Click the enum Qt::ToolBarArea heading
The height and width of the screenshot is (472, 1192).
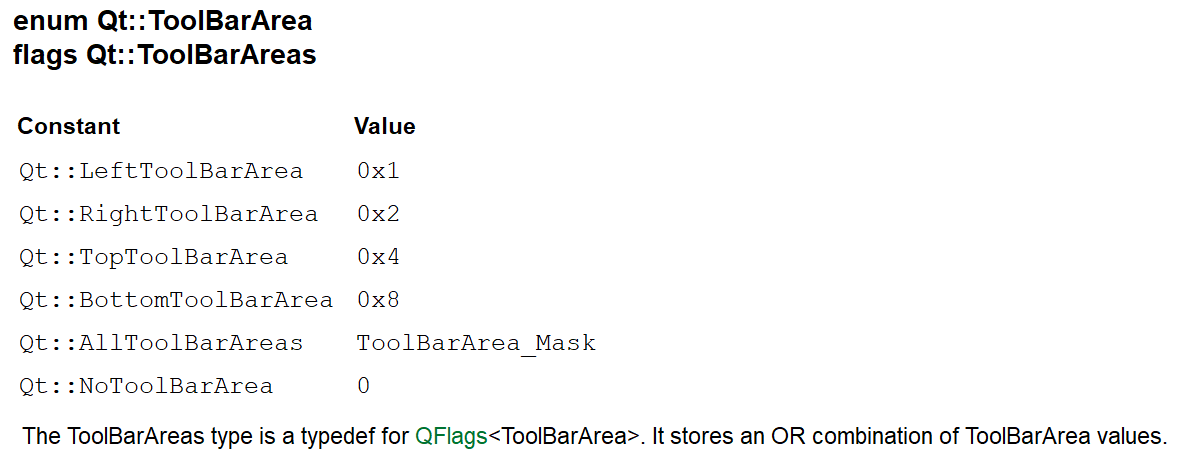(163, 21)
